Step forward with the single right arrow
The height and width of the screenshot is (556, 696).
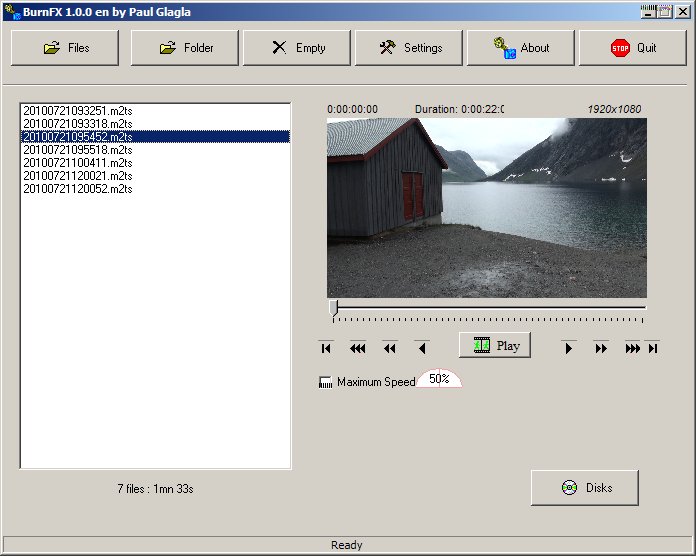click(569, 348)
